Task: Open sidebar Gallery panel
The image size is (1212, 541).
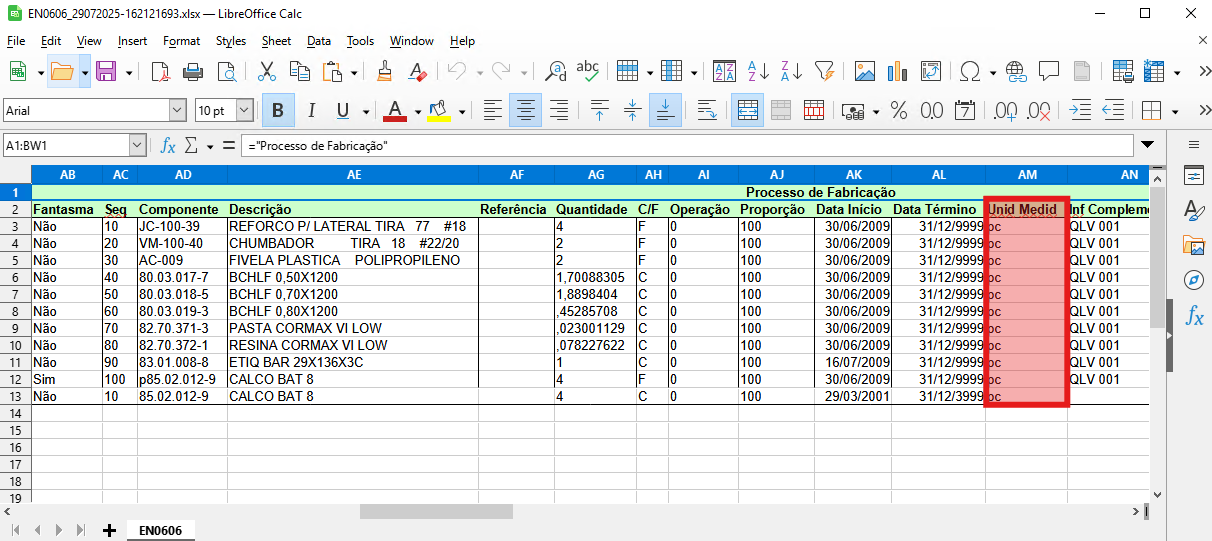Action: [x=1194, y=245]
